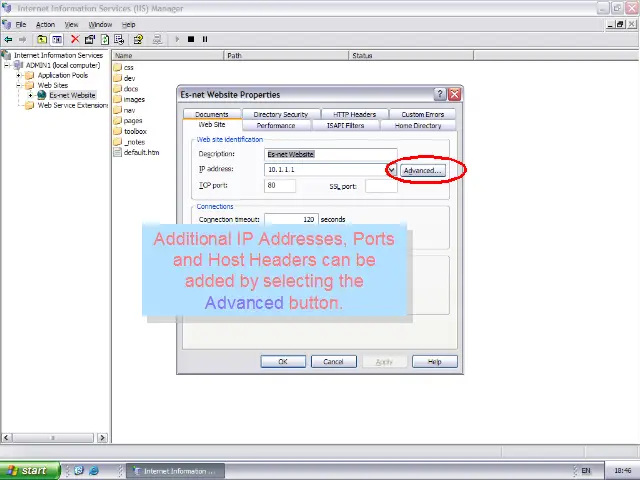Click the nav folder icon

118,110
